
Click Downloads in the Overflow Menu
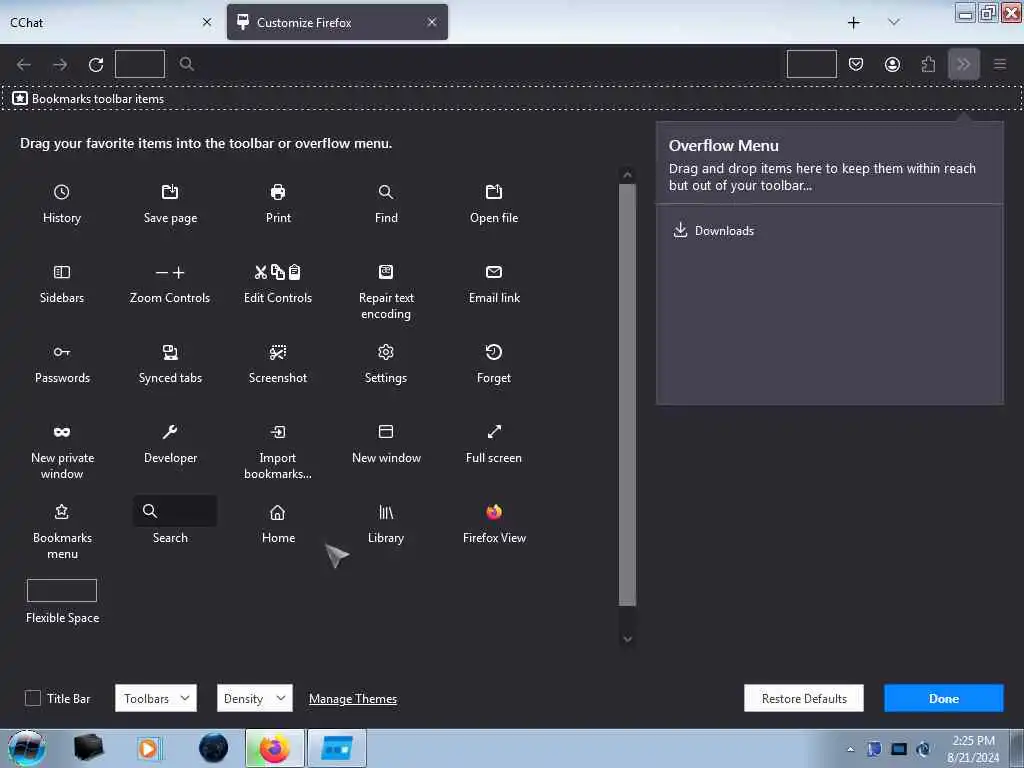[x=714, y=231]
